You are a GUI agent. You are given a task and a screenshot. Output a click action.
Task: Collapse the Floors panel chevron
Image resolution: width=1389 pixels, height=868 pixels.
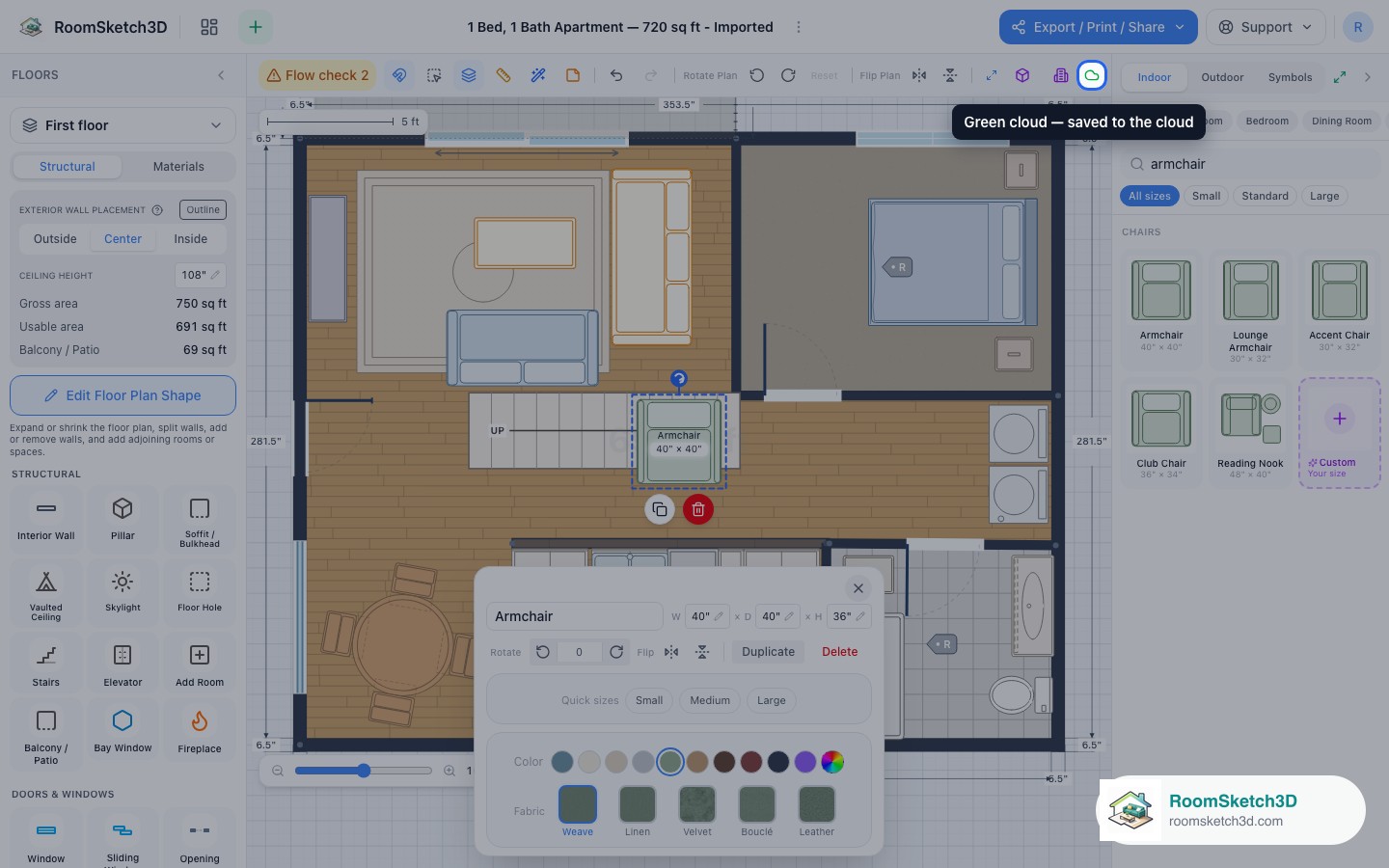coord(221,75)
